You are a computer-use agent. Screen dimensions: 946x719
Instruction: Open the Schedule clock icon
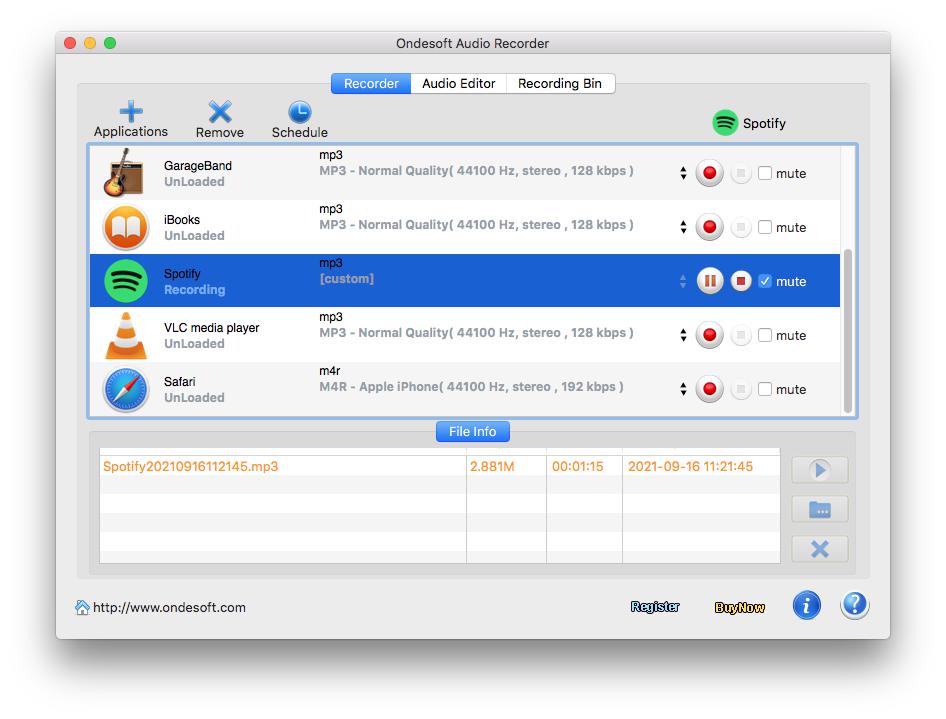coord(299,112)
